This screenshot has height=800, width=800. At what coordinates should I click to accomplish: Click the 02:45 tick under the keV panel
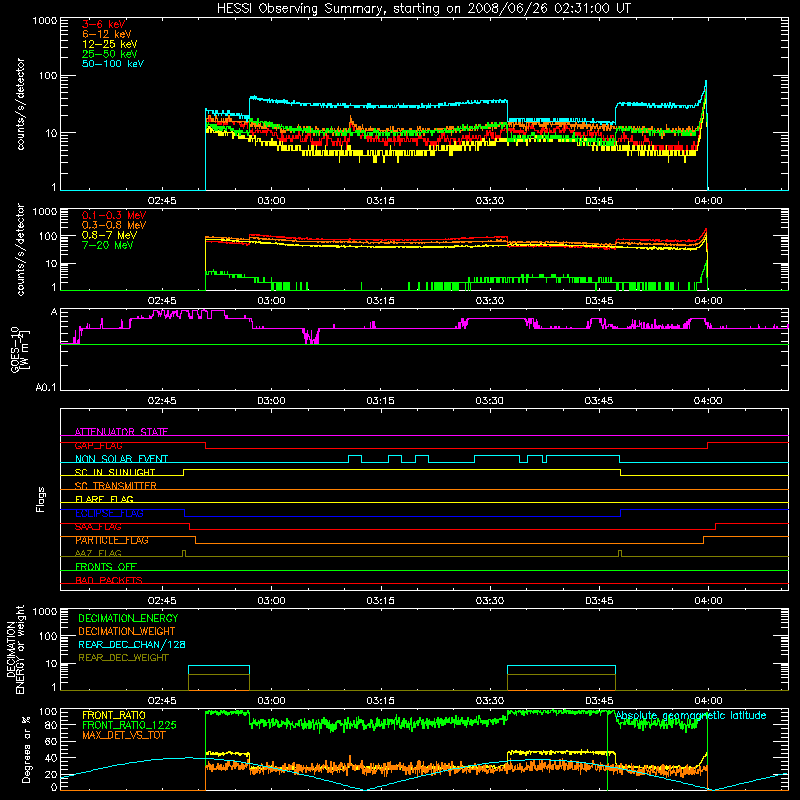tap(162, 201)
